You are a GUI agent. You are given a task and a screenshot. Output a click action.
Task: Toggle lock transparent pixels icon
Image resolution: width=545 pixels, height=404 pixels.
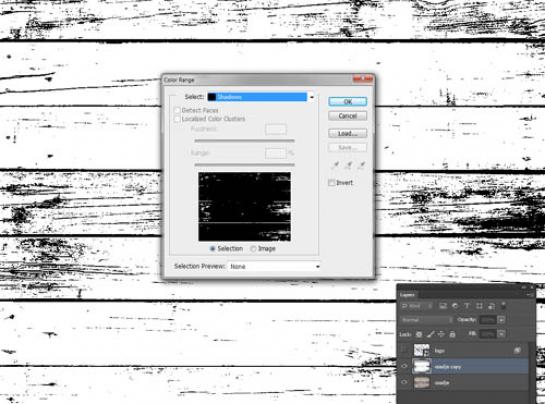pyautogui.click(x=419, y=334)
